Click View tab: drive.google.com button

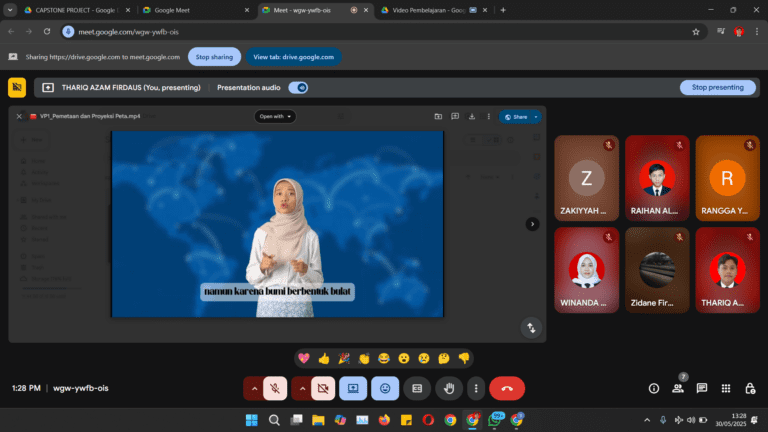[x=293, y=57]
